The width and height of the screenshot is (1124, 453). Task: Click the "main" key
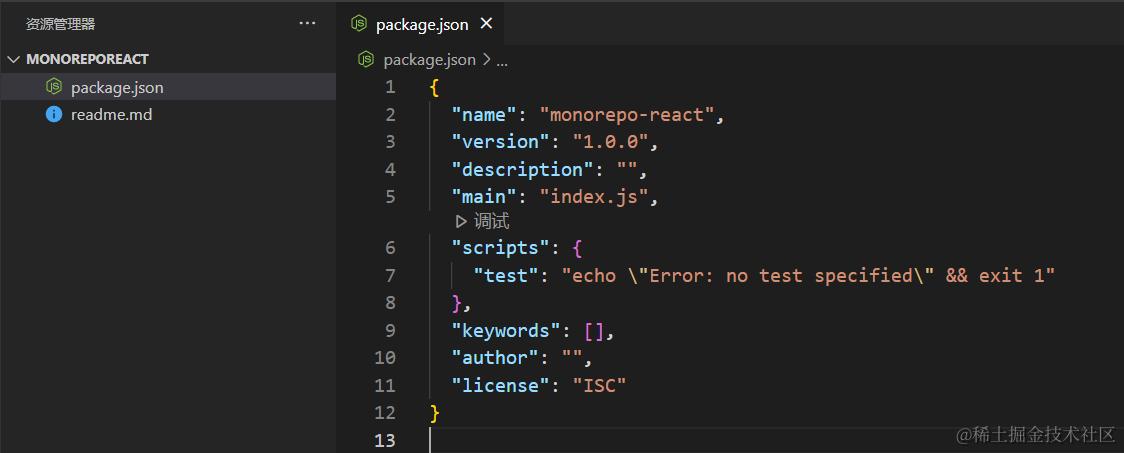(484, 197)
